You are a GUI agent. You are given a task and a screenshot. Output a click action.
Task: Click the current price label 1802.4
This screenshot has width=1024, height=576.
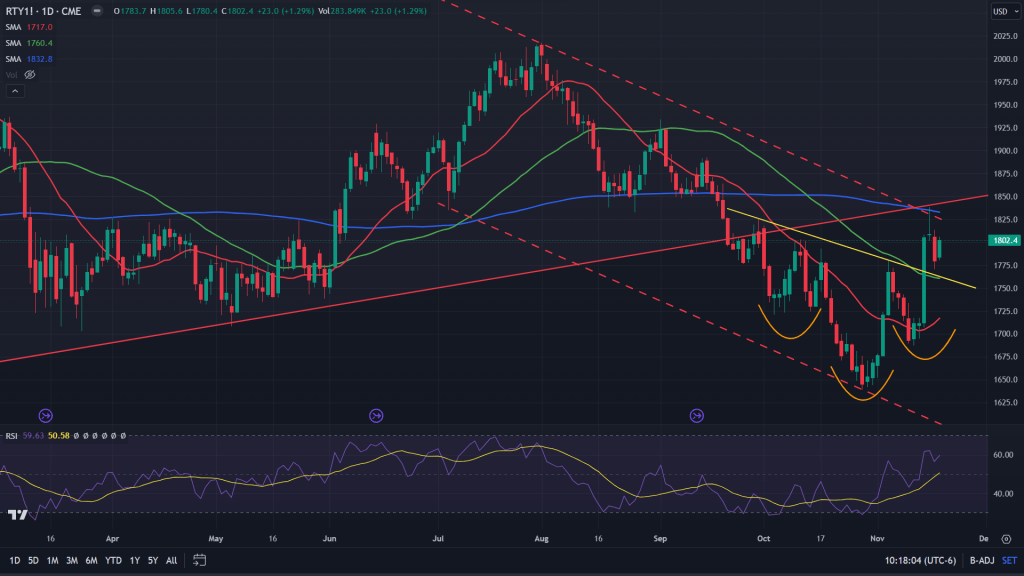tap(1001, 241)
